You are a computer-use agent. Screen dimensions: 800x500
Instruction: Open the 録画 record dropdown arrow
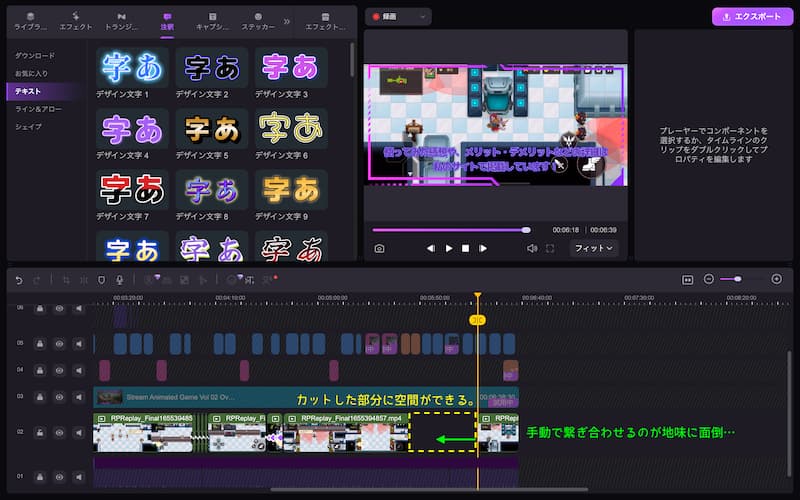[422, 17]
